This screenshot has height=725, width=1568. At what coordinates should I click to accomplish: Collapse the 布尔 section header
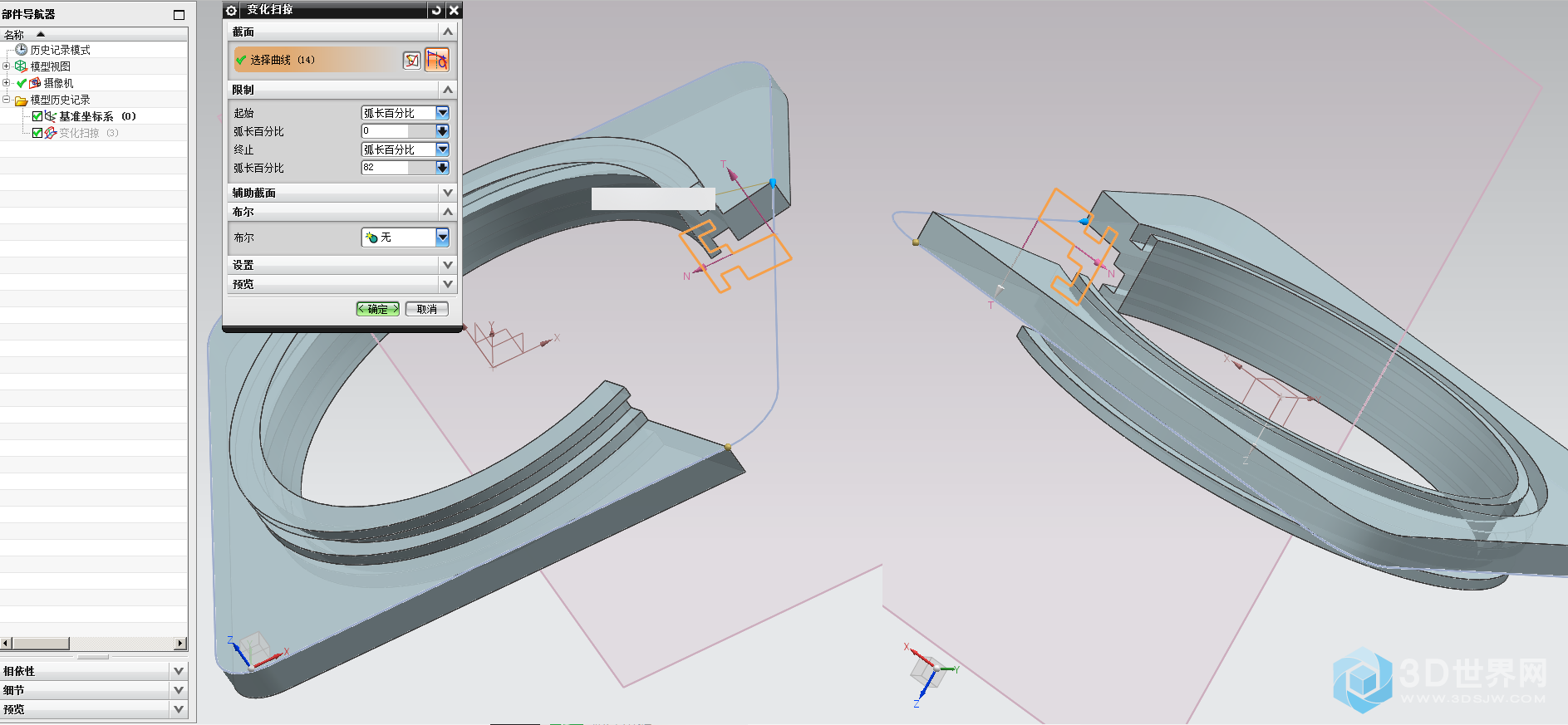448,212
